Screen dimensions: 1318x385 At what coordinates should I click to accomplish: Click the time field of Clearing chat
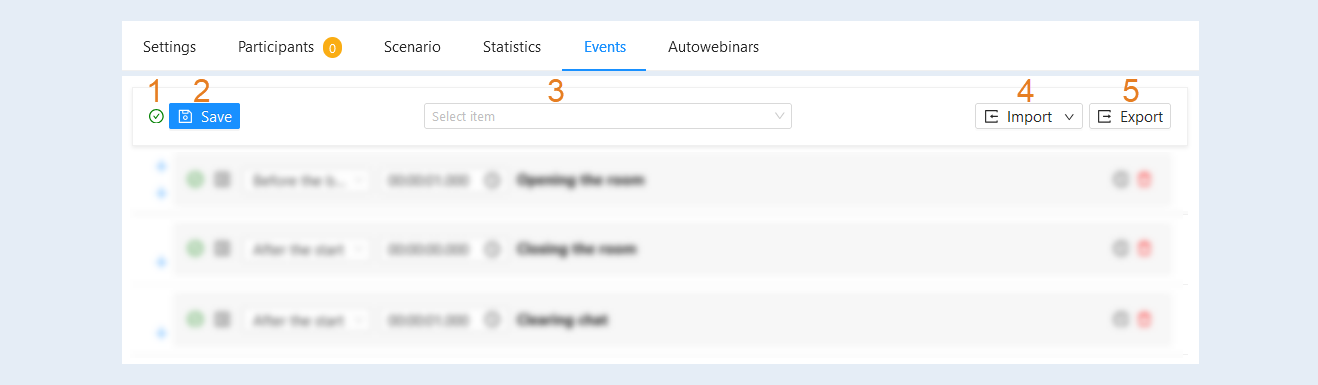point(429,321)
